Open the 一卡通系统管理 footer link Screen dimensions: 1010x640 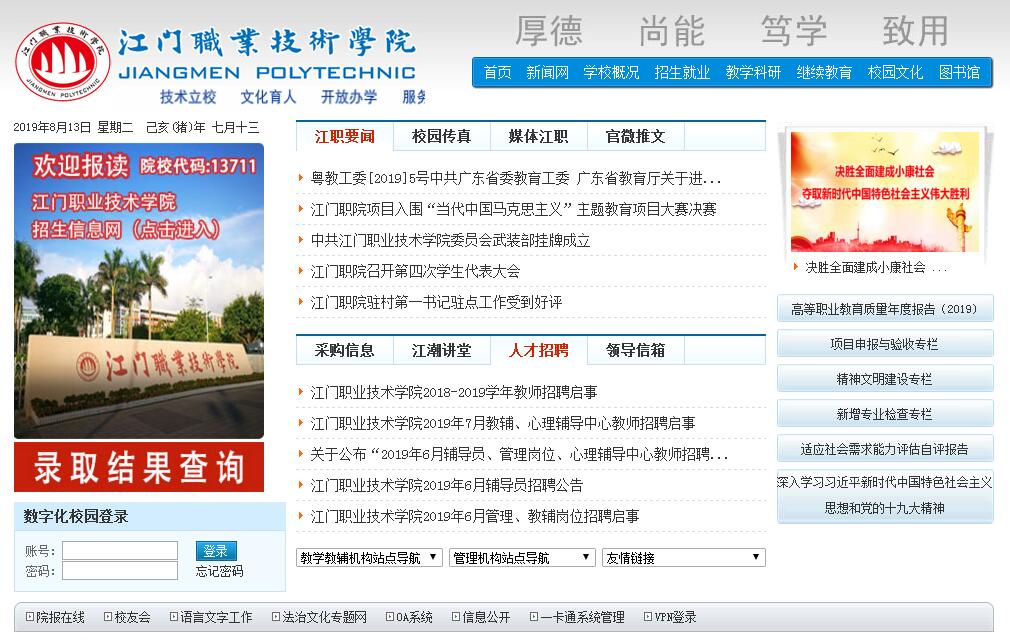(x=581, y=617)
